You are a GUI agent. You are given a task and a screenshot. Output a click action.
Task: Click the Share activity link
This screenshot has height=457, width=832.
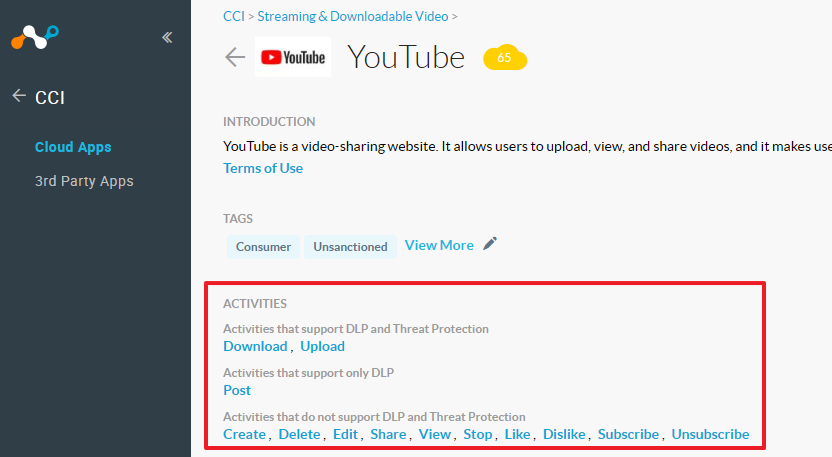click(x=388, y=434)
